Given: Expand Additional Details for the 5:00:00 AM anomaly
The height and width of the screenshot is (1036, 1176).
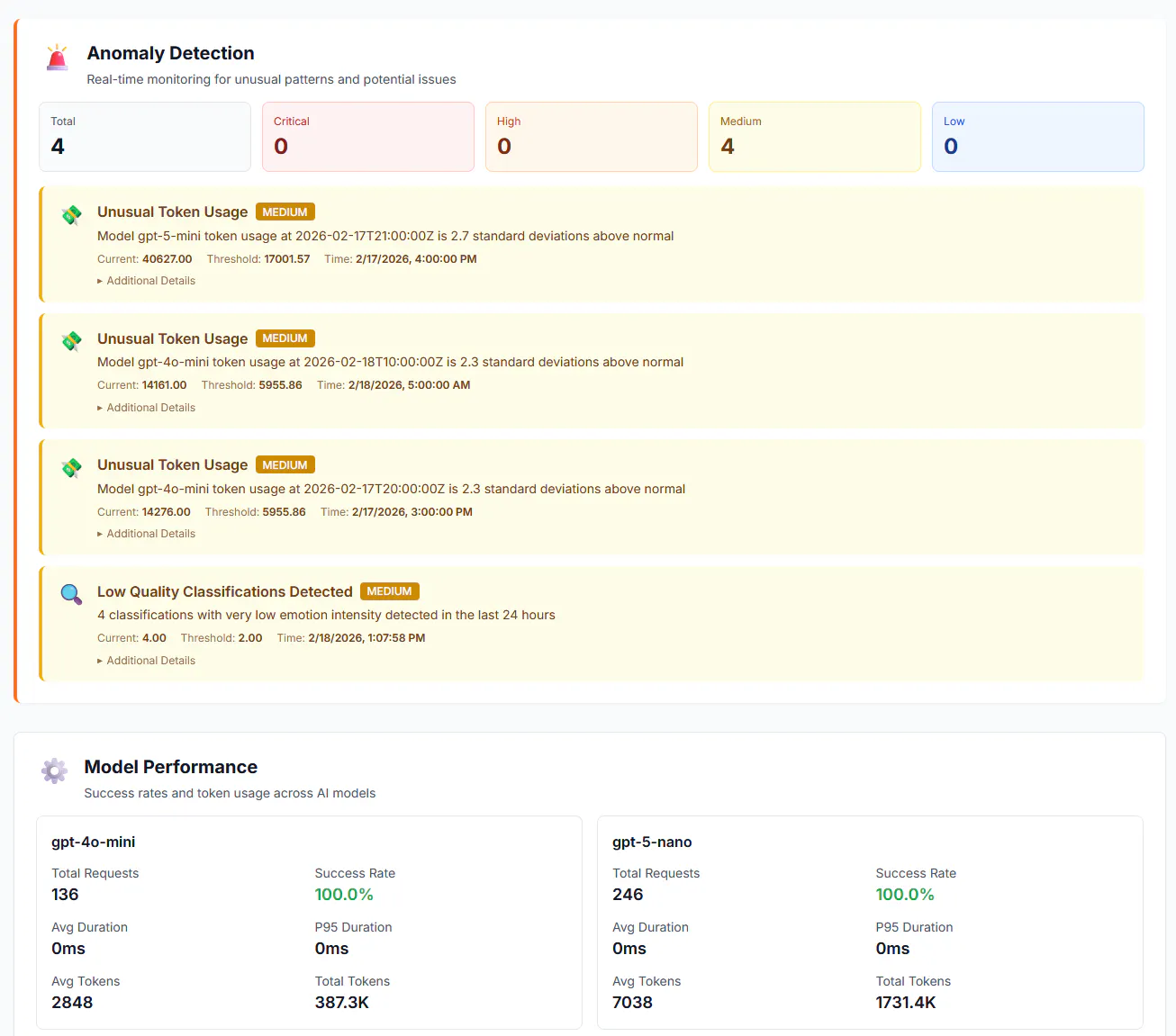Looking at the screenshot, I should point(146,408).
